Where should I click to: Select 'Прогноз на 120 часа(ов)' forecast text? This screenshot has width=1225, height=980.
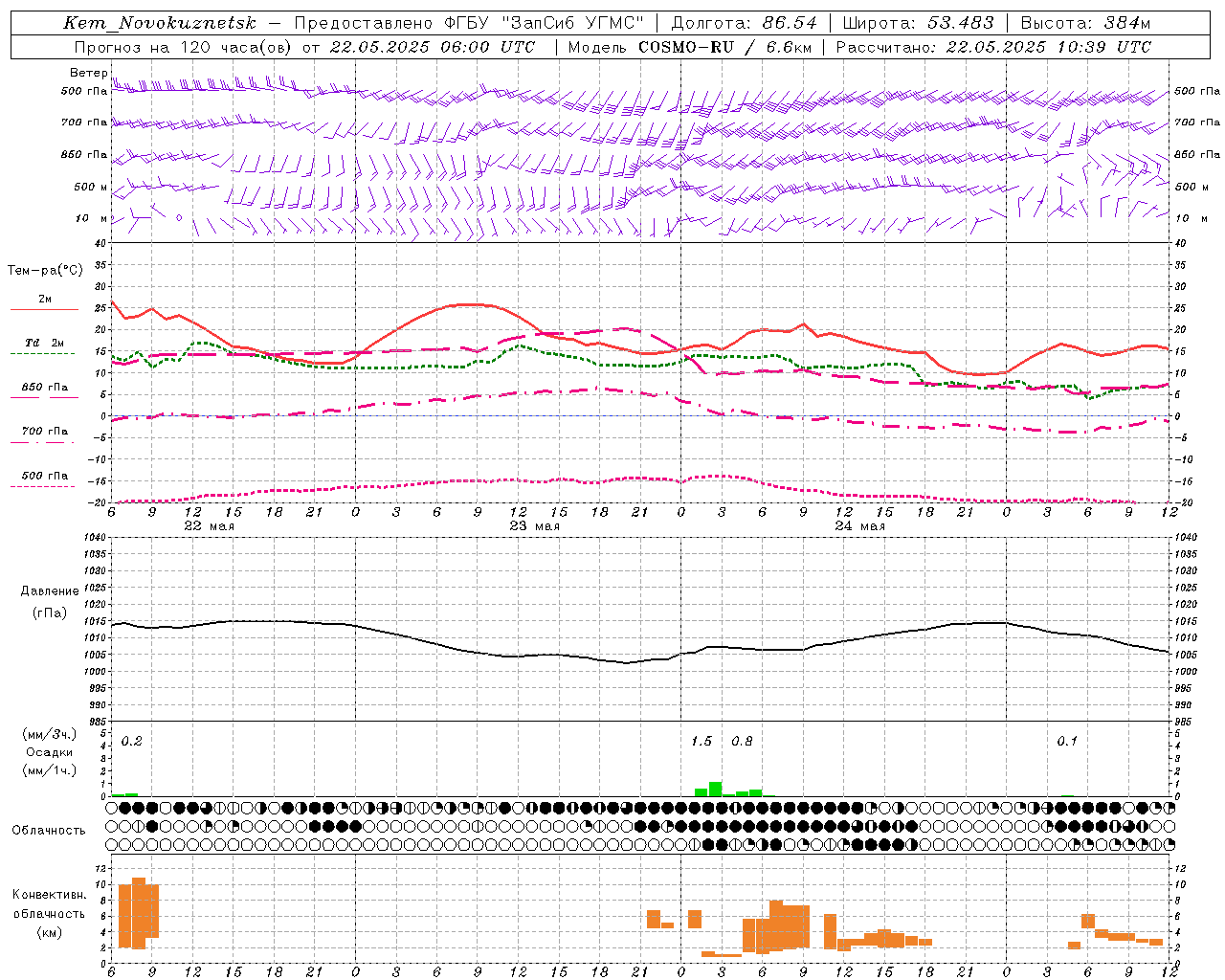pyautogui.click(x=183, y=47)
